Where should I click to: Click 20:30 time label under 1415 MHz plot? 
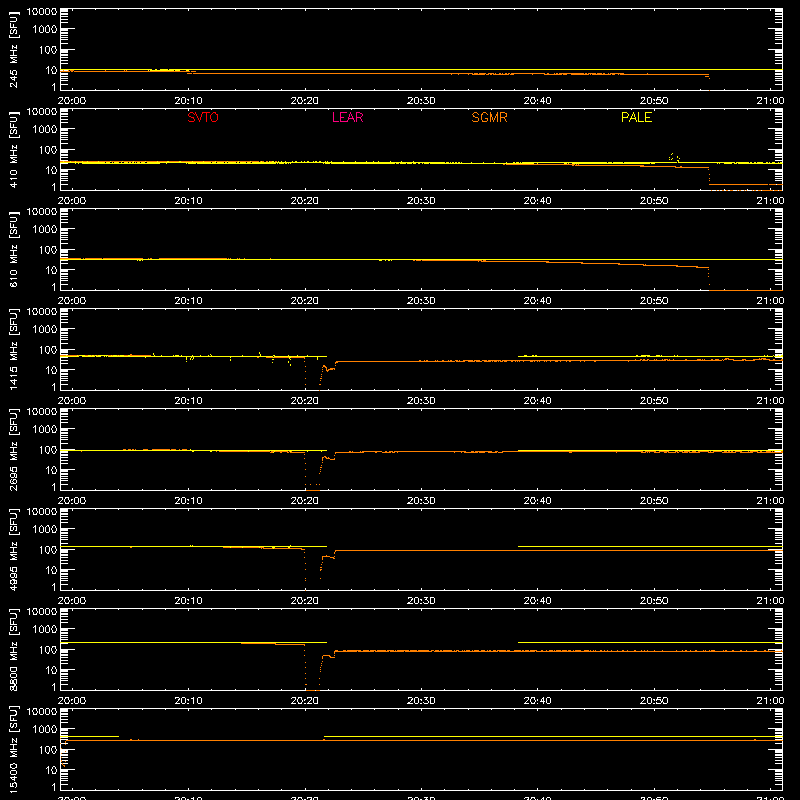click(421, 401)
